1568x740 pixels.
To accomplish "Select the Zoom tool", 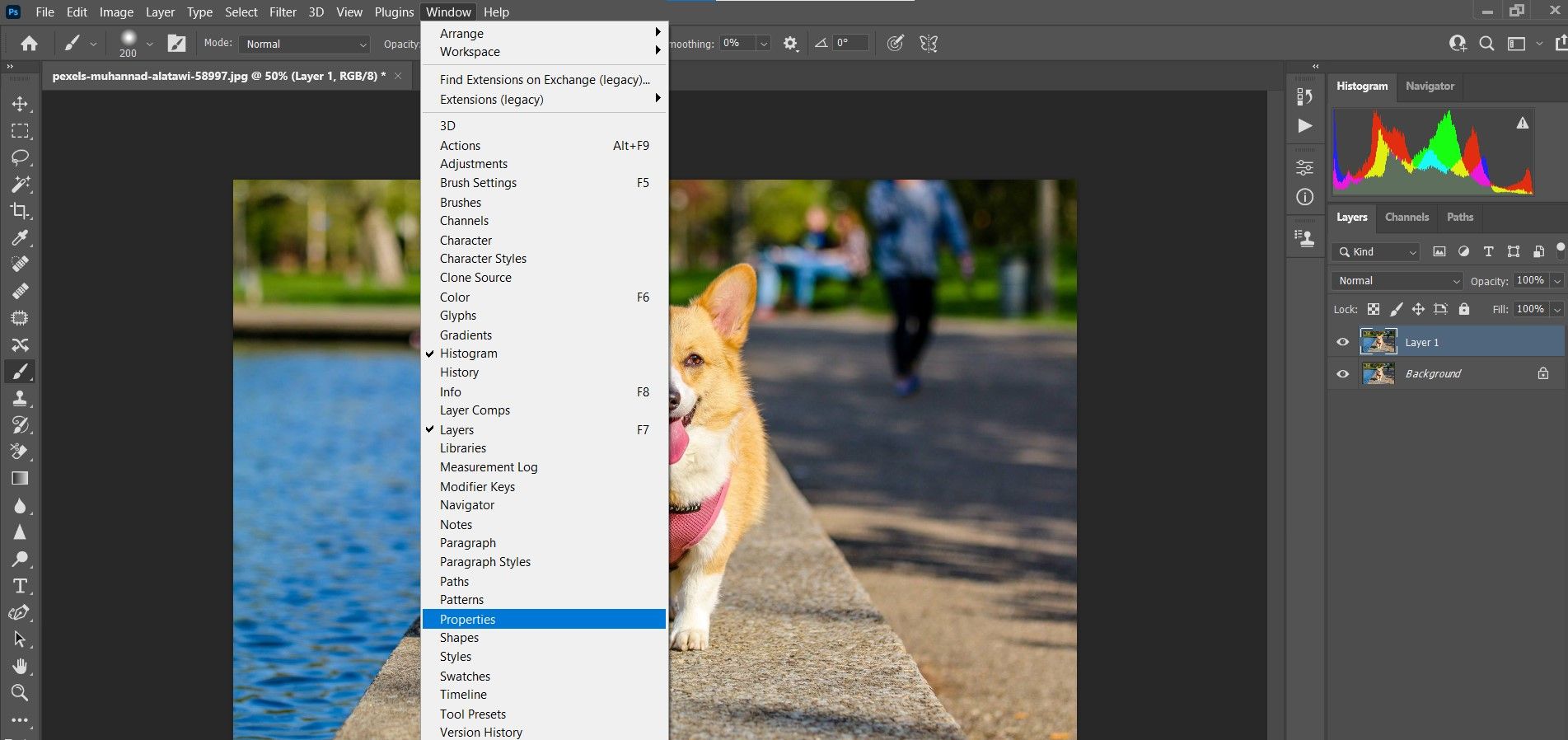I will tap(20, 693).
